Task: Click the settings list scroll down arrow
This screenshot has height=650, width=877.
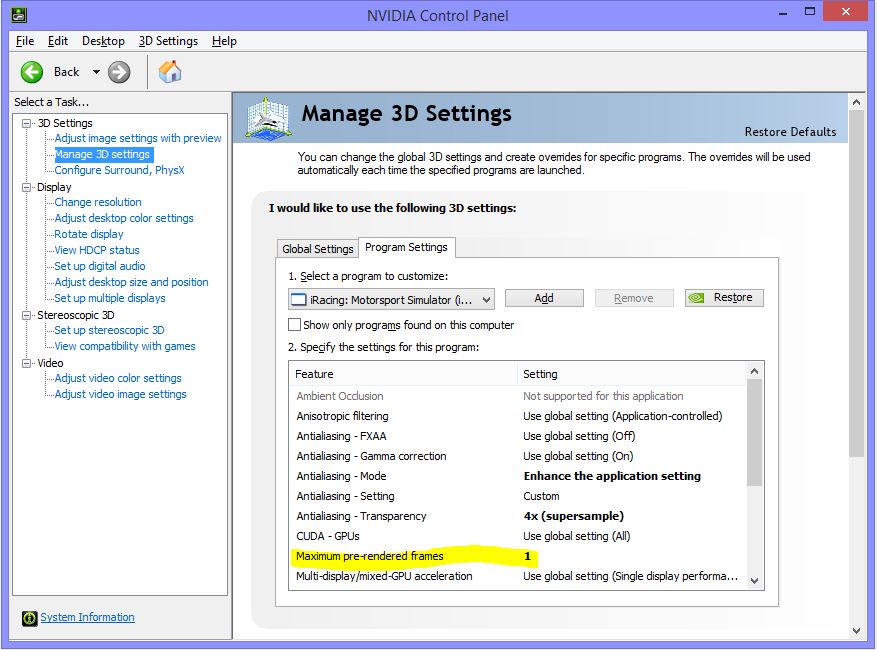Action: (754, 580)
